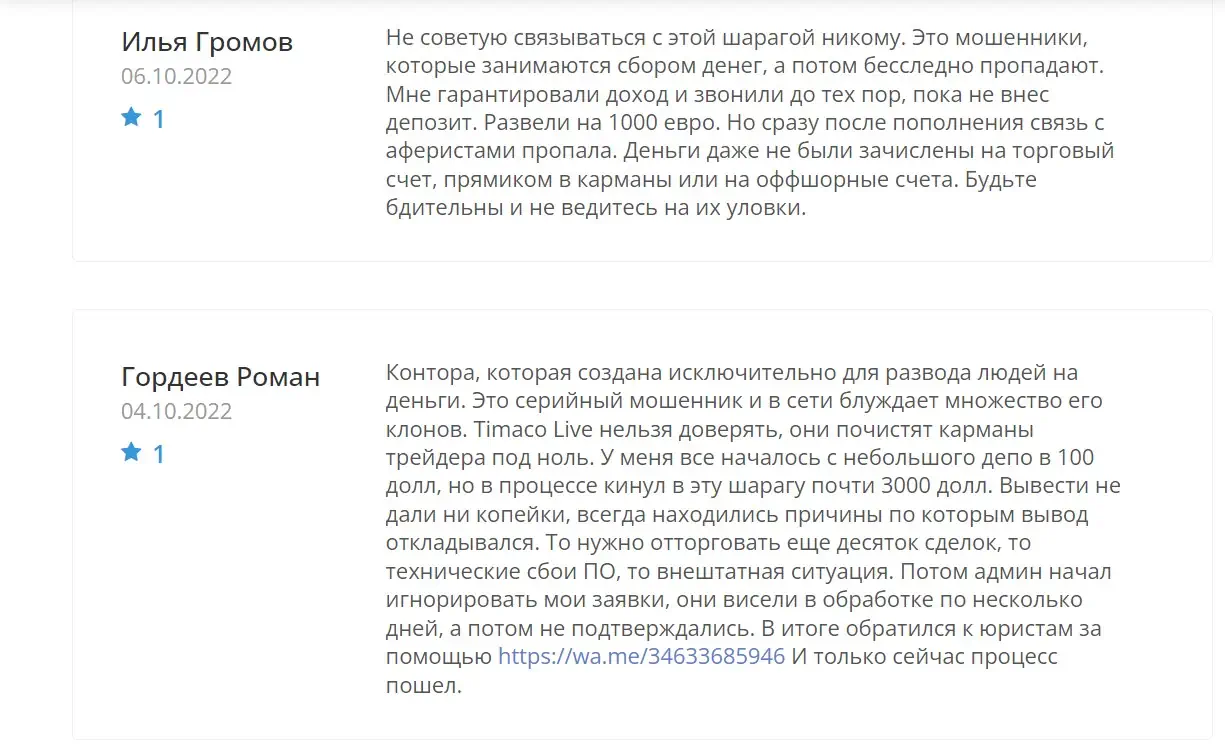Click the date 04.10.2022
This screenshot has height=745, width=1225.
coord(177,411)
